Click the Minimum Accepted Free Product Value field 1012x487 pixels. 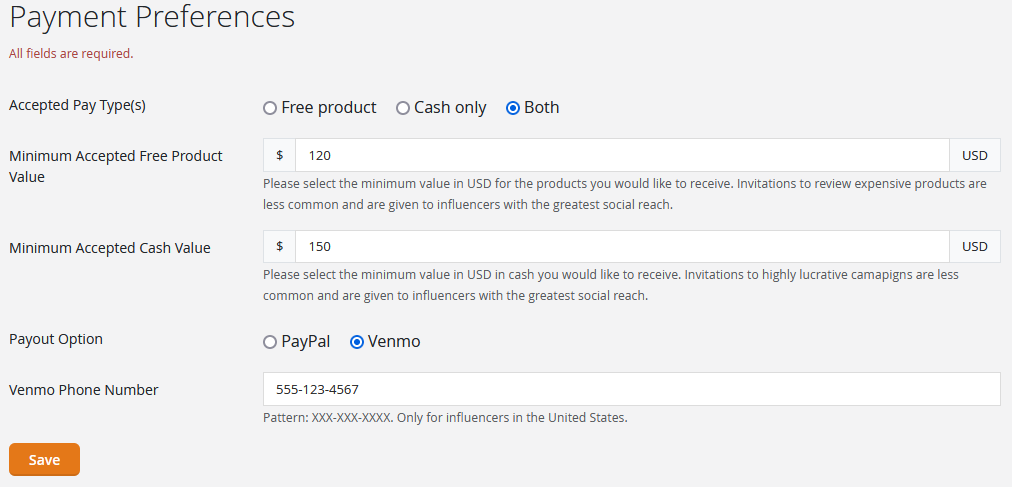pos(621,156)
